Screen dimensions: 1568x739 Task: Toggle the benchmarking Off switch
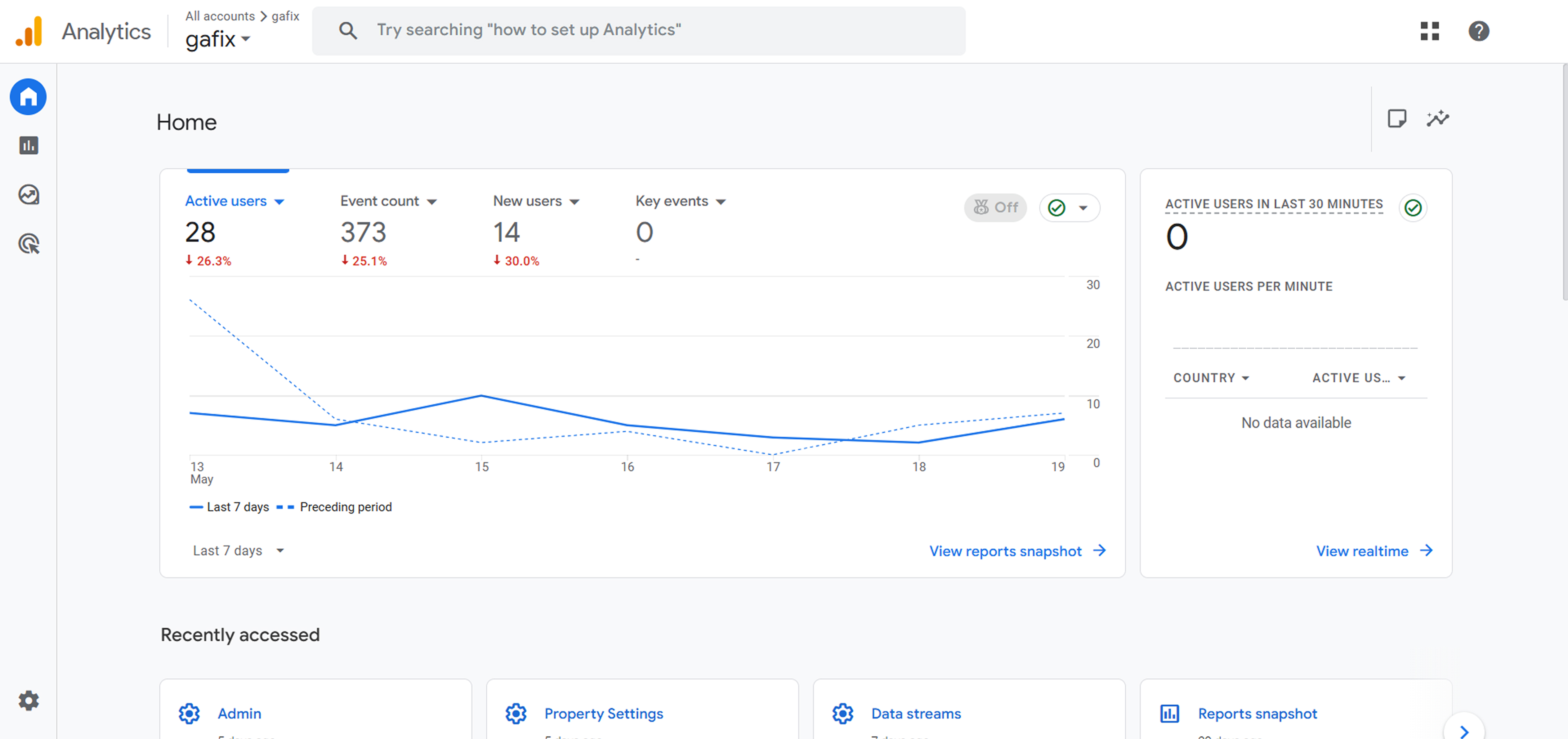point(995,208)
